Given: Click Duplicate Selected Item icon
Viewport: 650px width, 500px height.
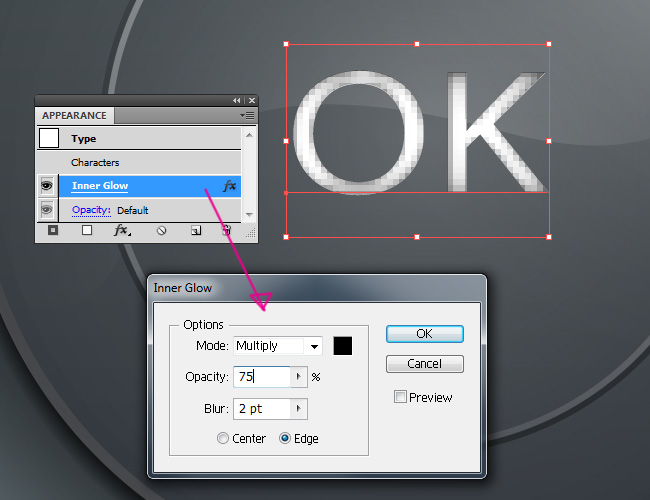Looking at the screenshot, I should 196,230.
